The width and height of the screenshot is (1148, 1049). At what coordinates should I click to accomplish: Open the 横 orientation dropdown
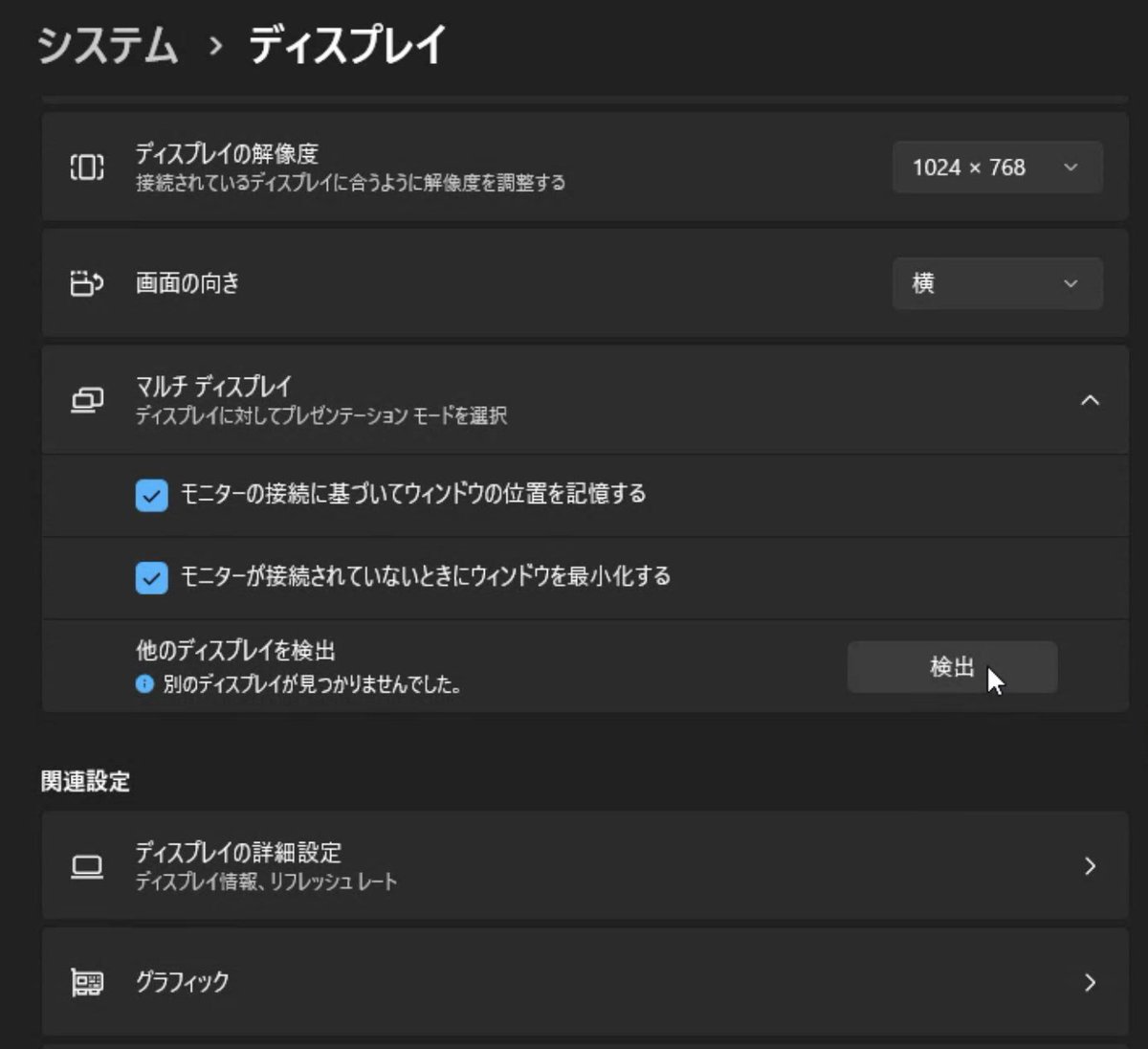[x=997, y=283]
